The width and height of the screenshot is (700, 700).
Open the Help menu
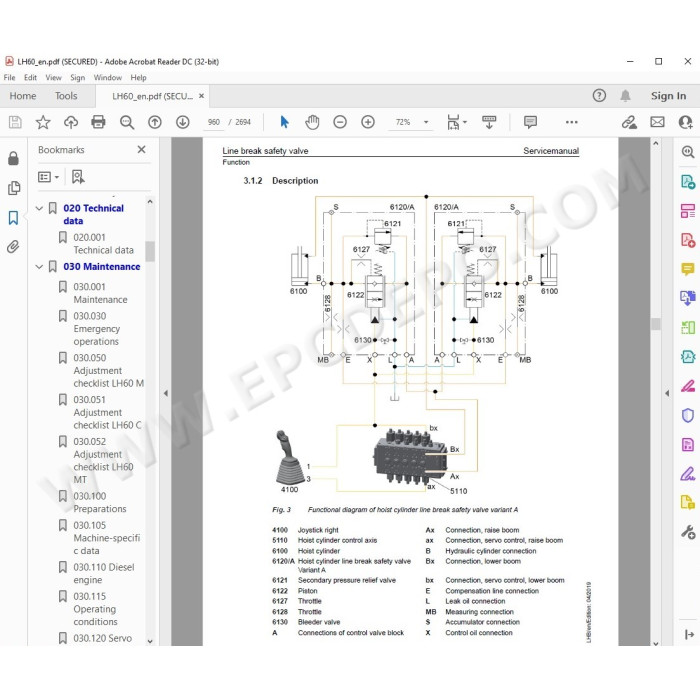(x=138, y=78)
